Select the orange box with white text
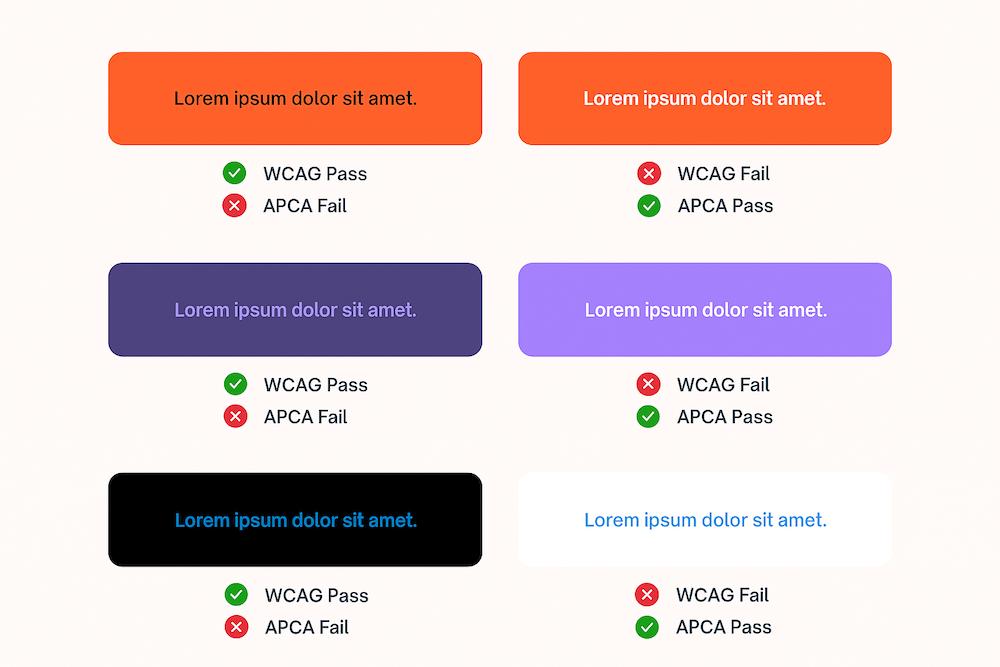This screenshot has height=667, width=1000. [x=705, y=98]
